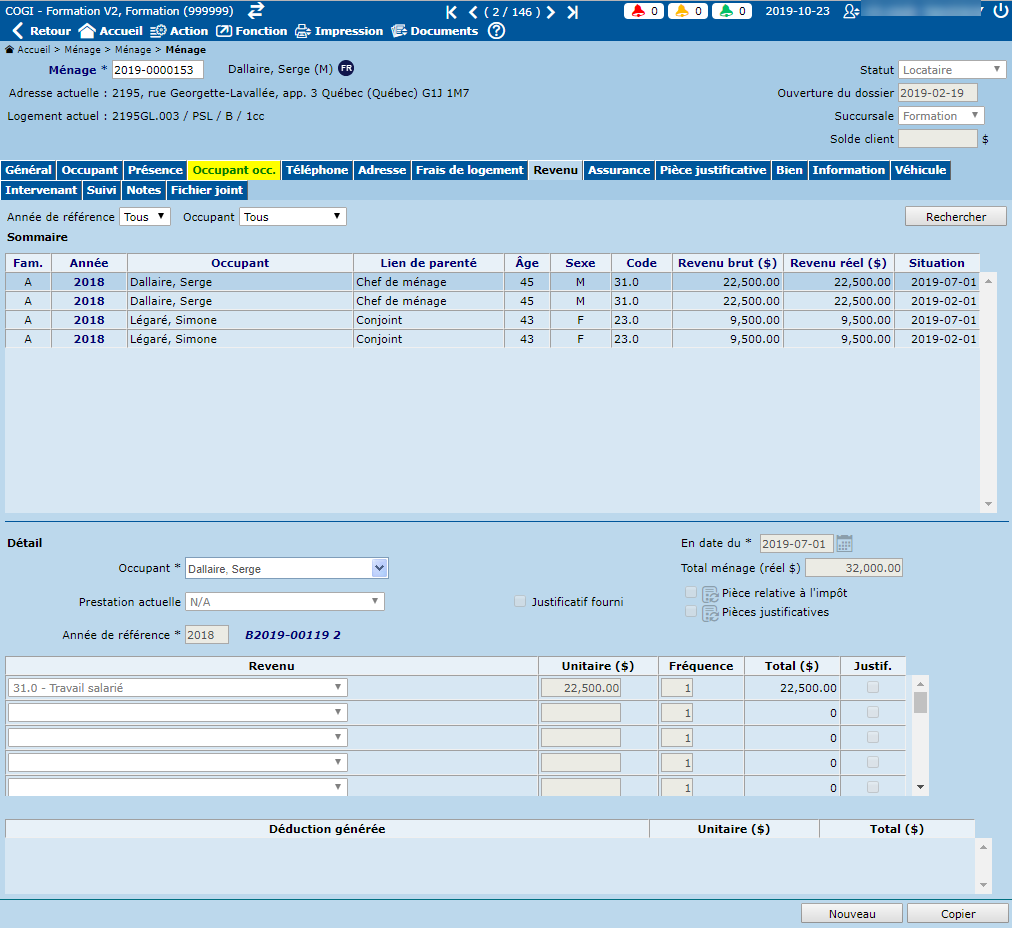The height and width of the screenshot is (928, 1012).
Task: Open the Pièce justificative tab
Action: click(714, 170)
